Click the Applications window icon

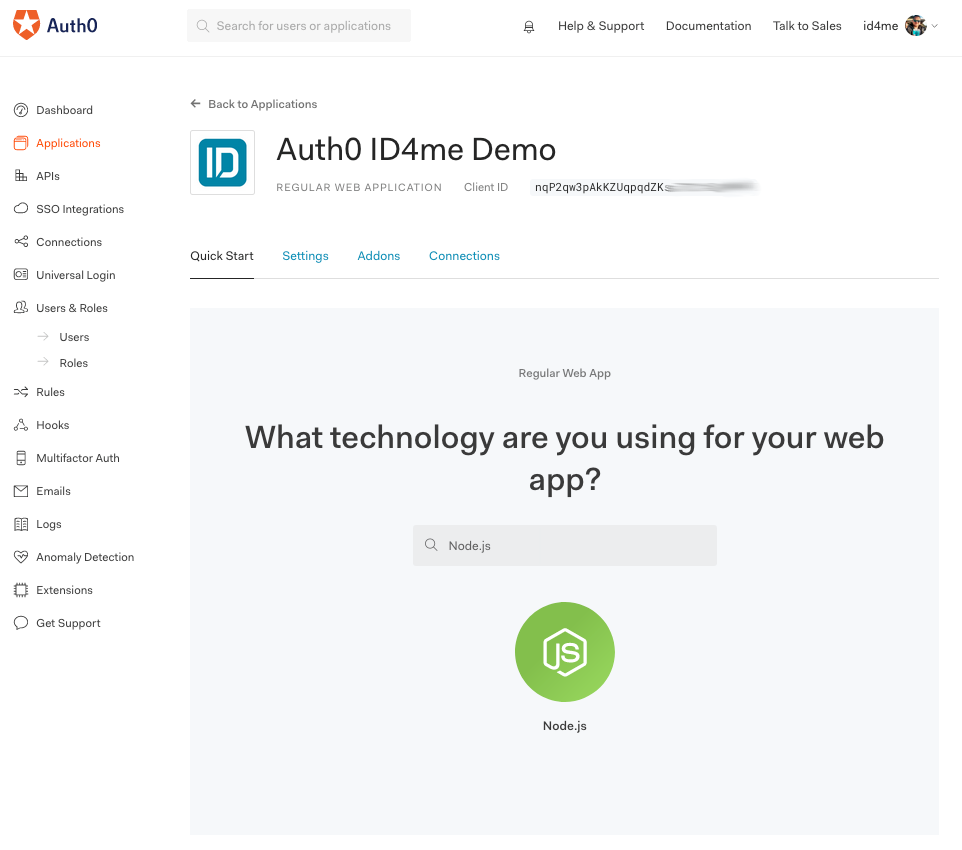tap(21, 143)
